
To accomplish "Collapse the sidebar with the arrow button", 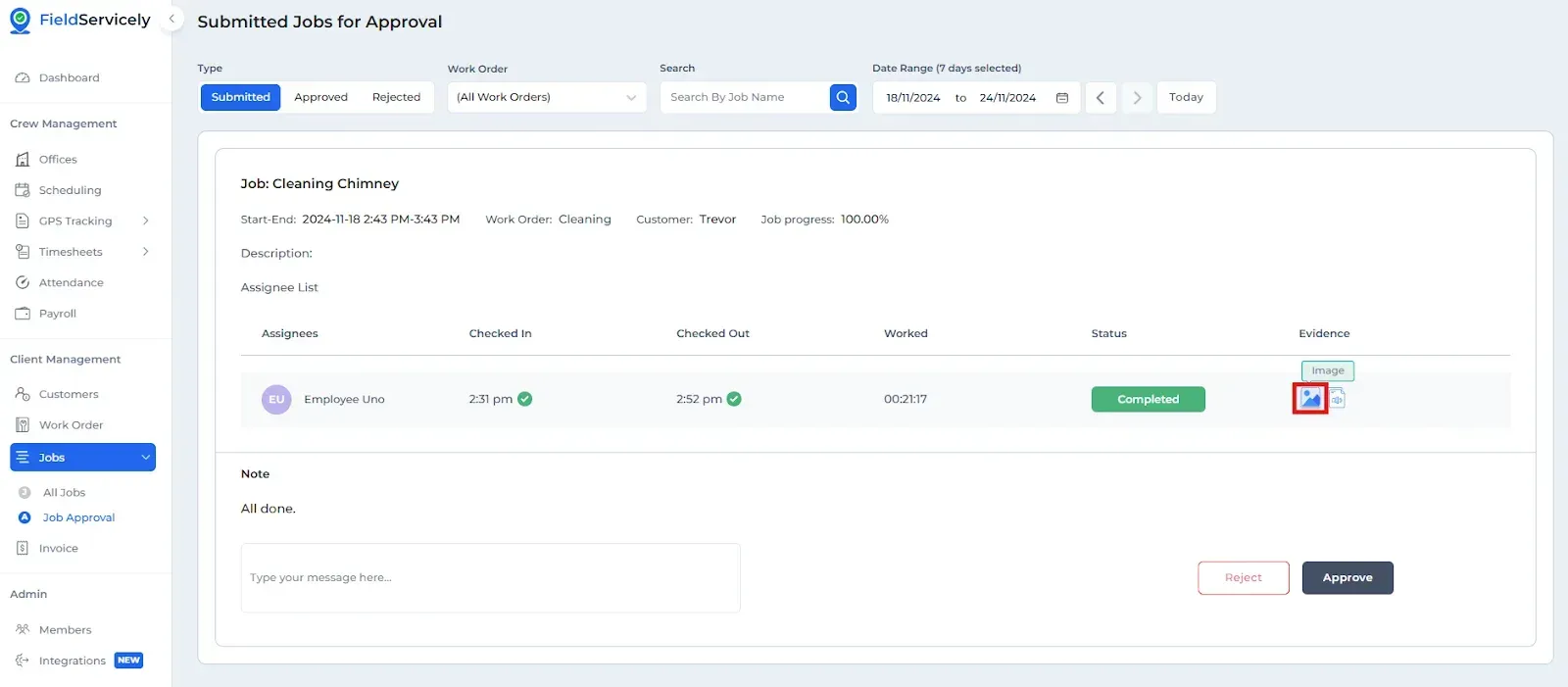I will click(x=171, y=19).
